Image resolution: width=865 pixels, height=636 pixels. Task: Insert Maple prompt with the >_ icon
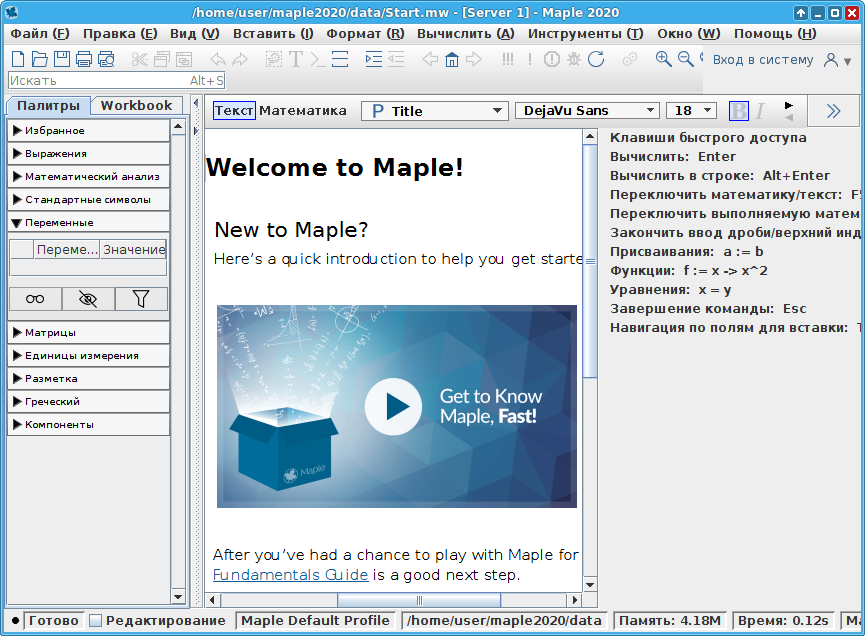[x=318, y=59]
